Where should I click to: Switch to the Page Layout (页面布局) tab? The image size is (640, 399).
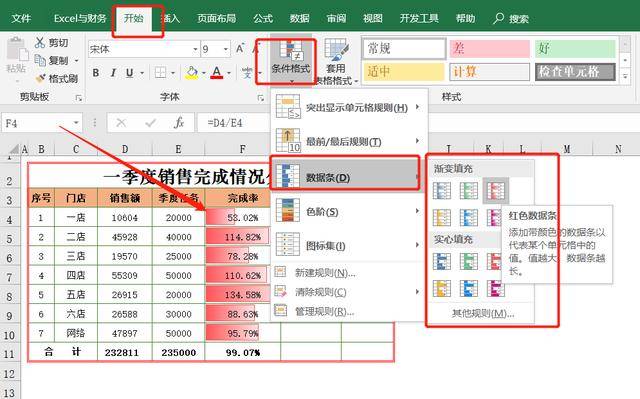(x=216, y=18)
